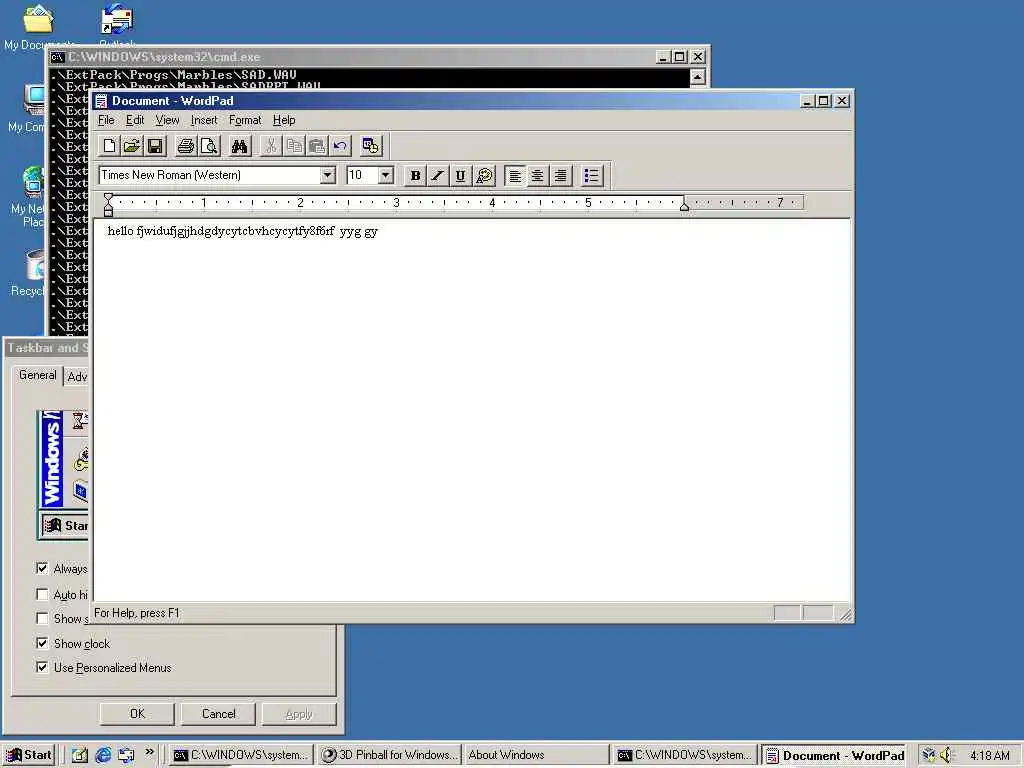Screen dimensions: 1024x768
Task: Open the Insert menu in WordPad
Action: (x=204, y=120)
